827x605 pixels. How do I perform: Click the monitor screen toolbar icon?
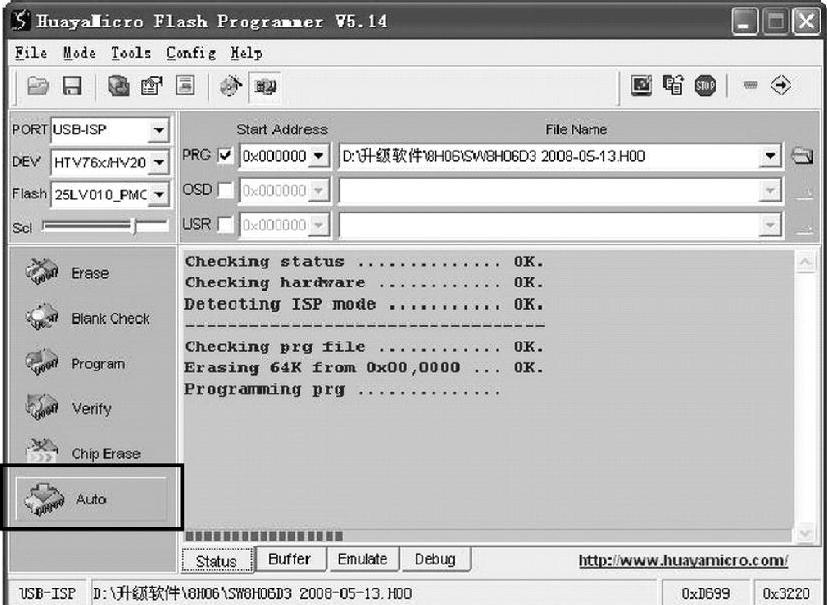click(x=641, y=85)
